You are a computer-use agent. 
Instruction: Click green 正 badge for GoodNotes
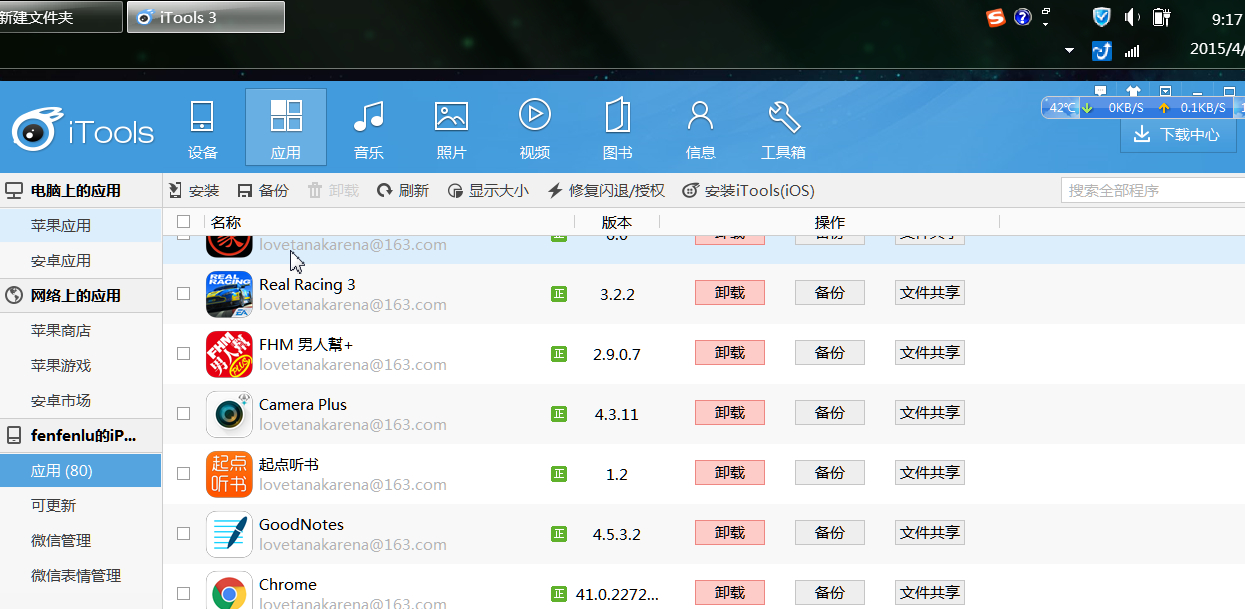click(559, 534)
